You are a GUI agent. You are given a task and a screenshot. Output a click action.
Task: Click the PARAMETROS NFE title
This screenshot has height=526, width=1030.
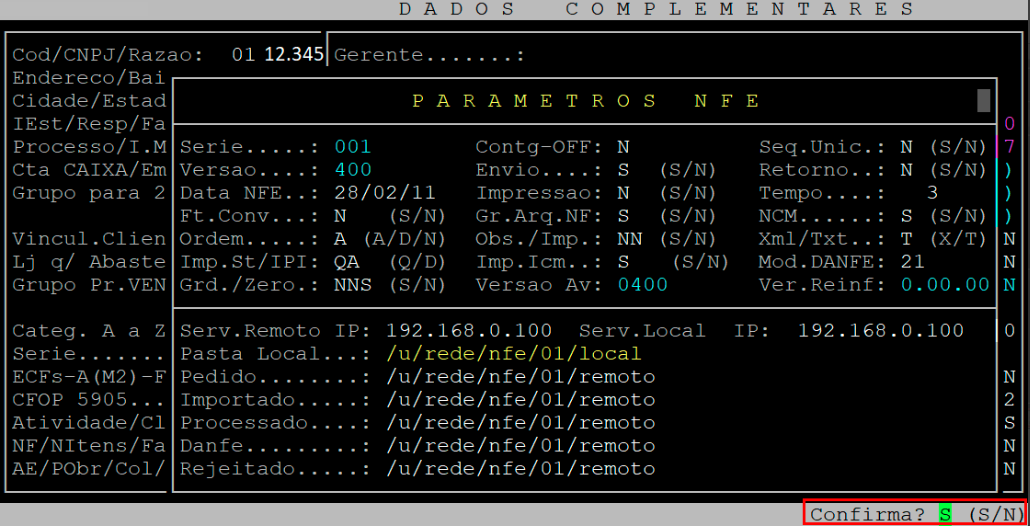click(586, 101)
